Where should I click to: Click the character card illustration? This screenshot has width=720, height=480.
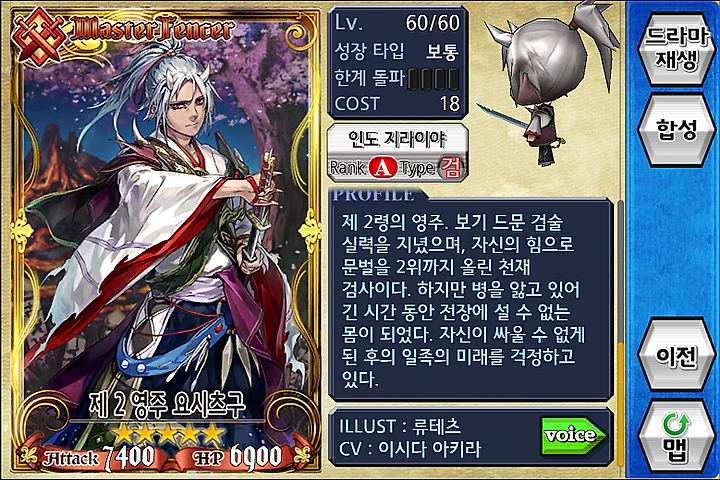pos(166,239)
